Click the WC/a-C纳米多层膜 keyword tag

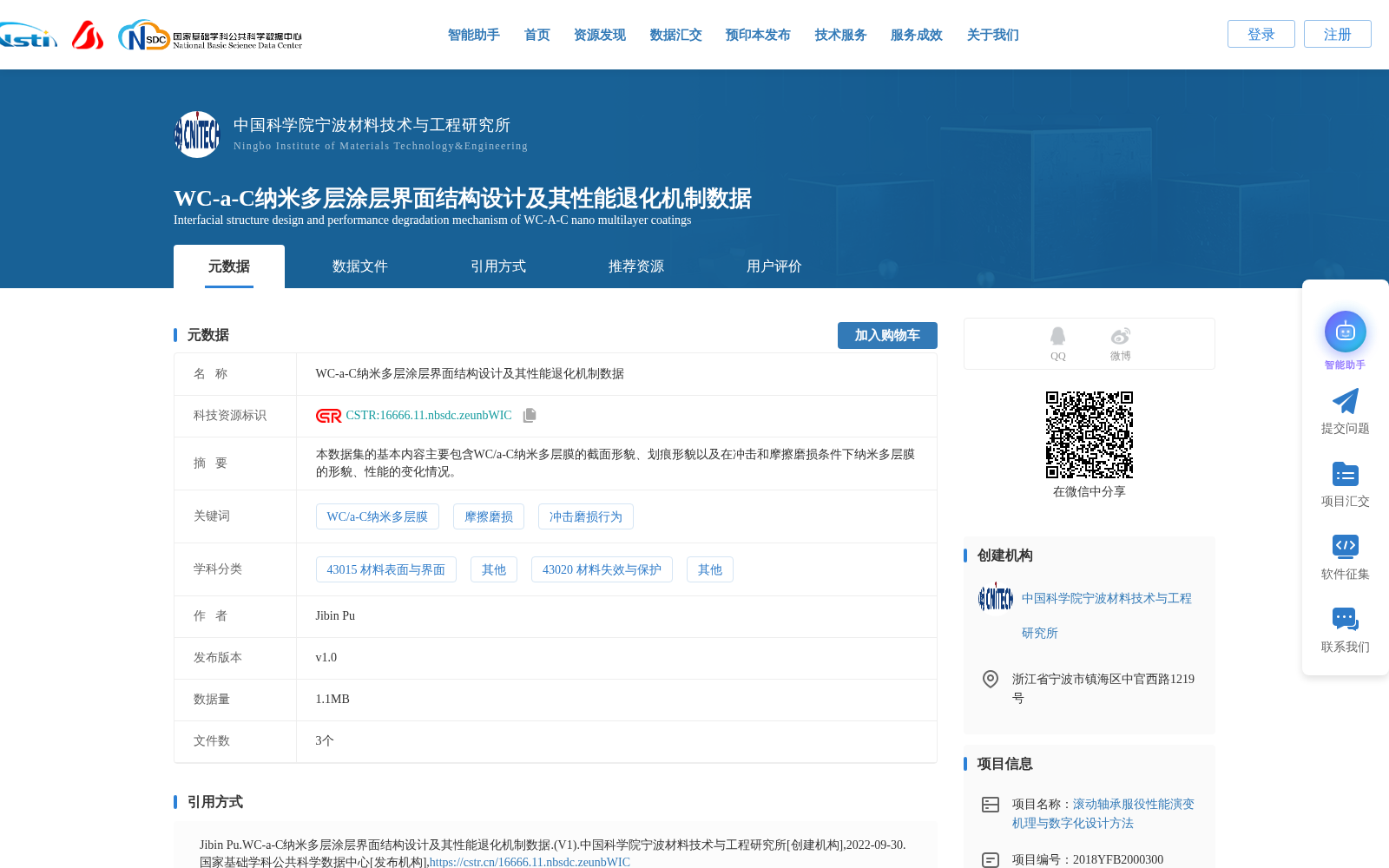tap(378, 516)
